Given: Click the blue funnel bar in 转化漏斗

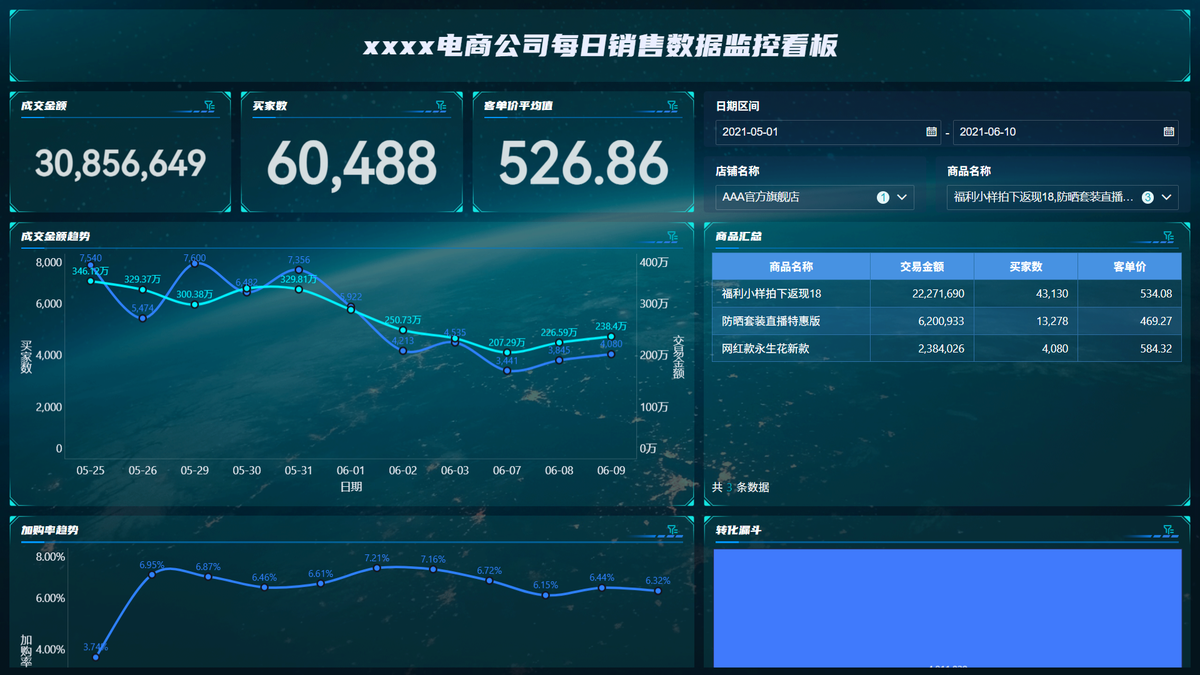Looking at the screenshot, I should (947, 608).
